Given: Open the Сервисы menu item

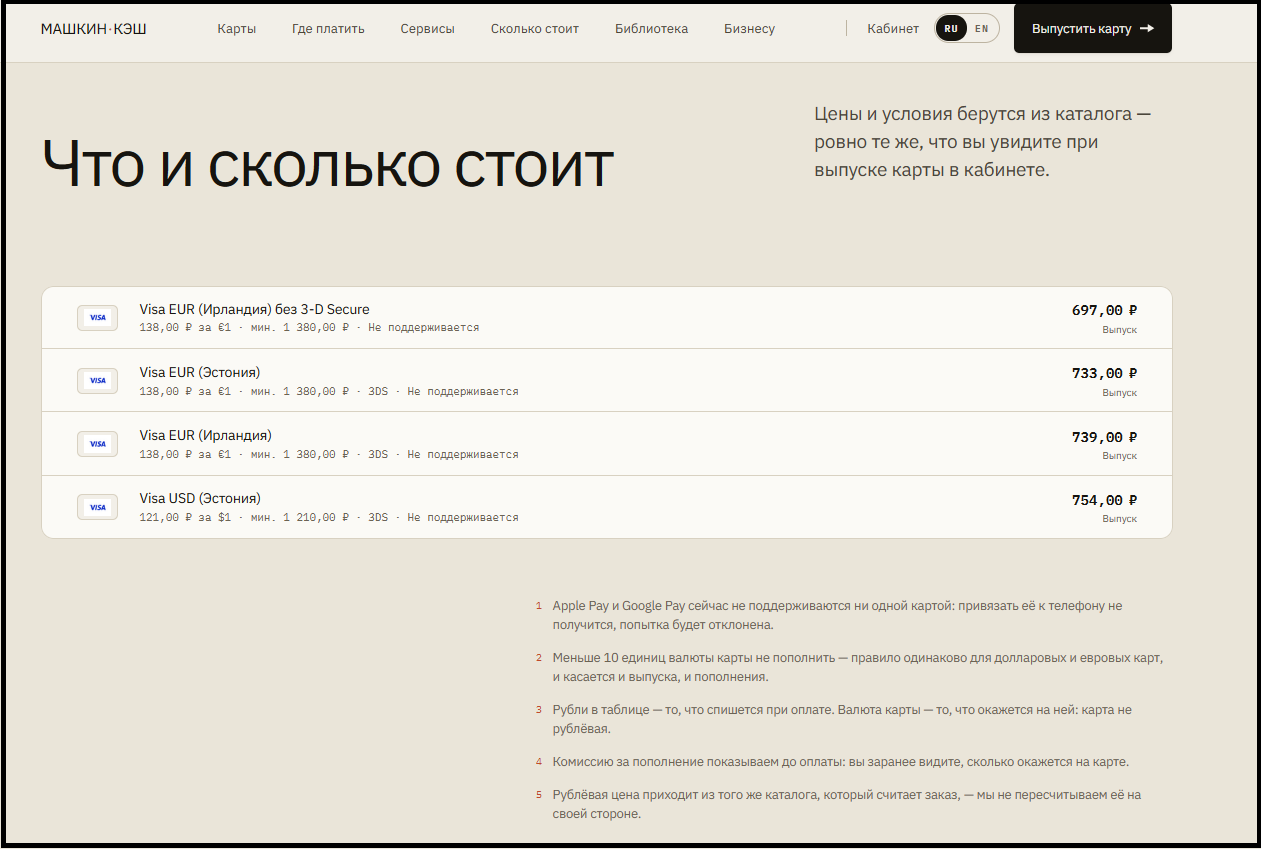Looking at the screenshot, I should (427, 29).
